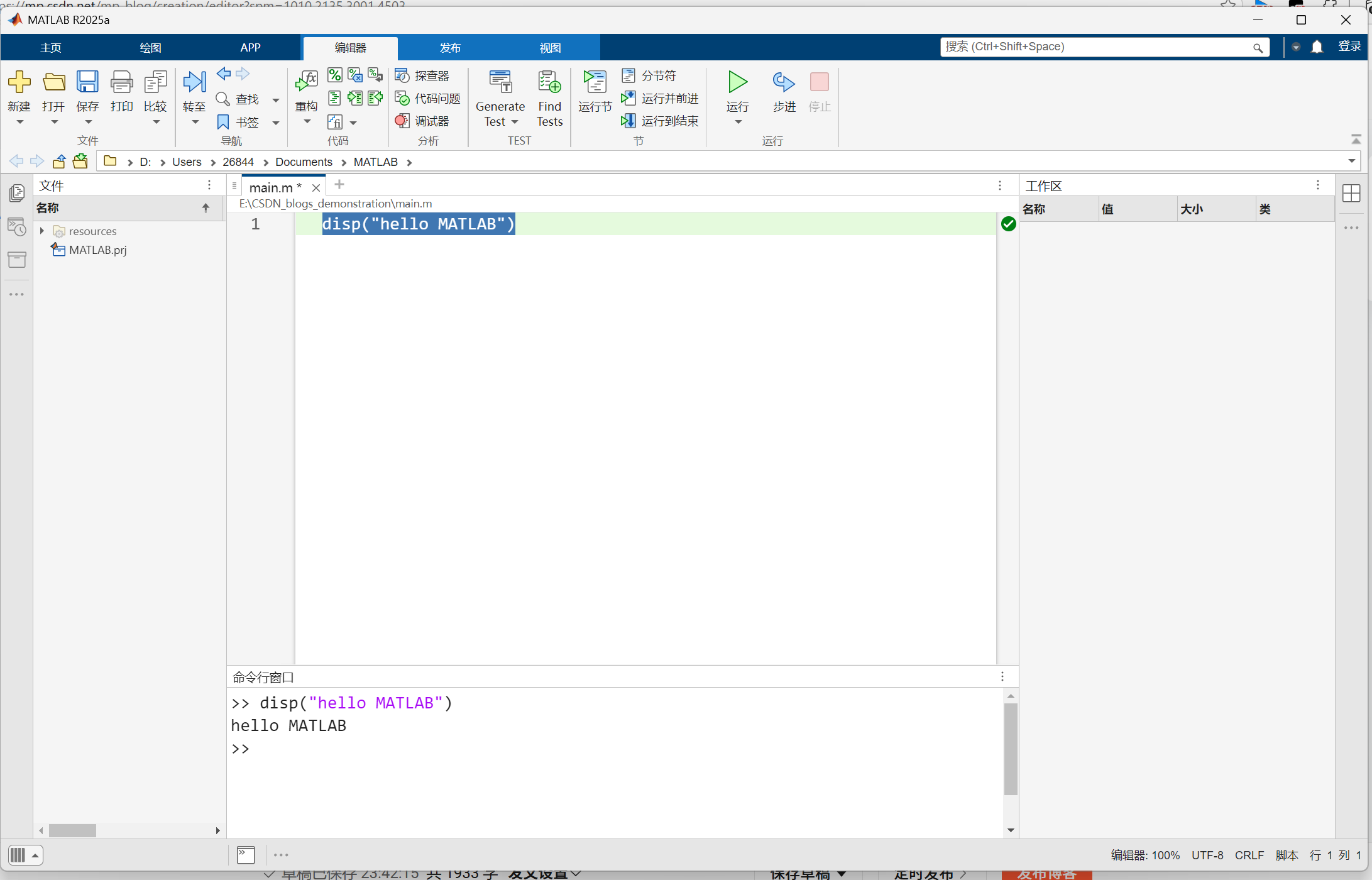Click Documents in the folder path
The width and height of the screenshot is (1372, 880).
pos(304,162)
